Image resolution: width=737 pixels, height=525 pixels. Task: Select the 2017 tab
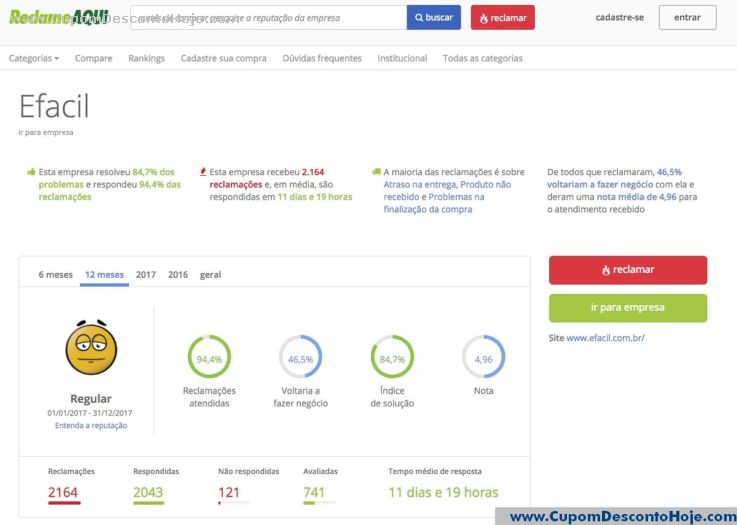146,274
